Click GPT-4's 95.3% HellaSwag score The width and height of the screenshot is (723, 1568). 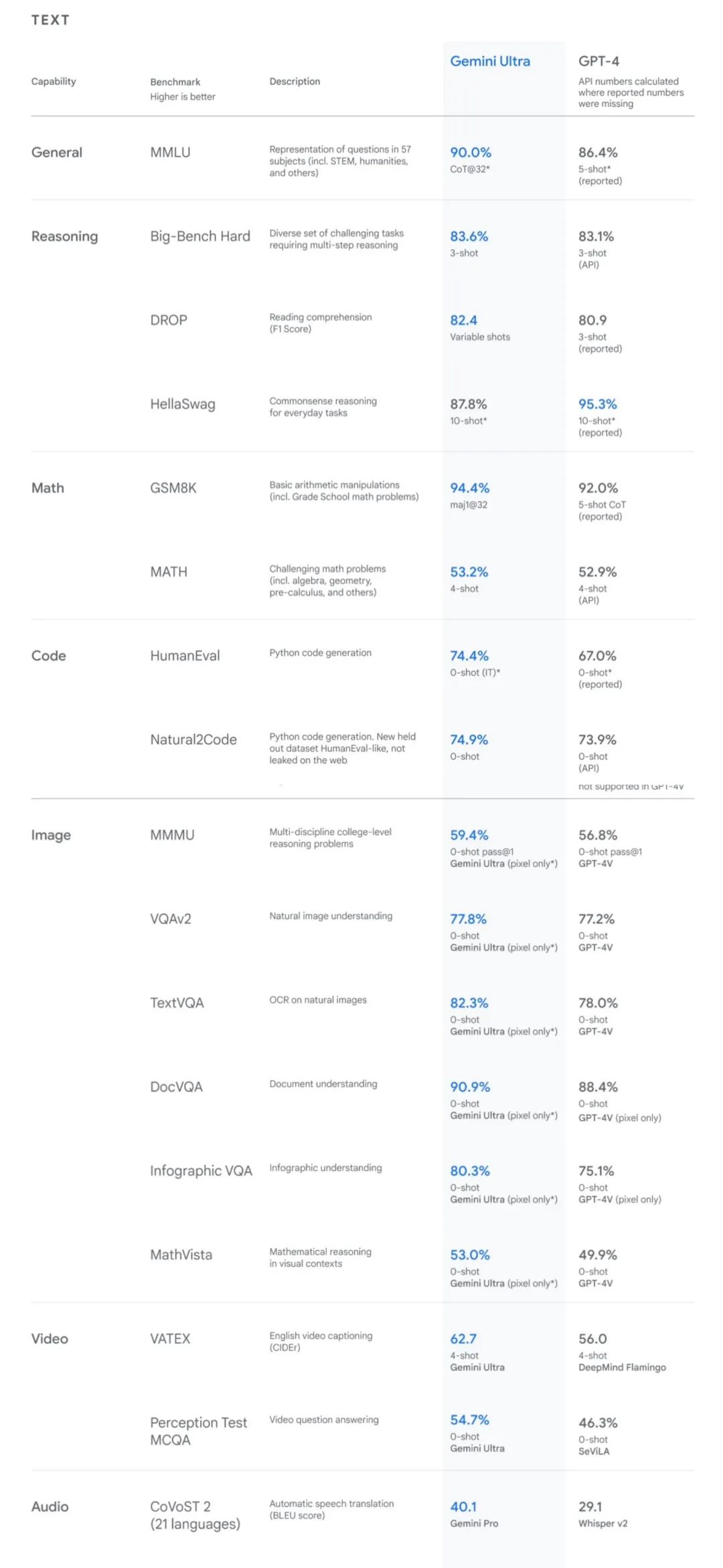597,404
